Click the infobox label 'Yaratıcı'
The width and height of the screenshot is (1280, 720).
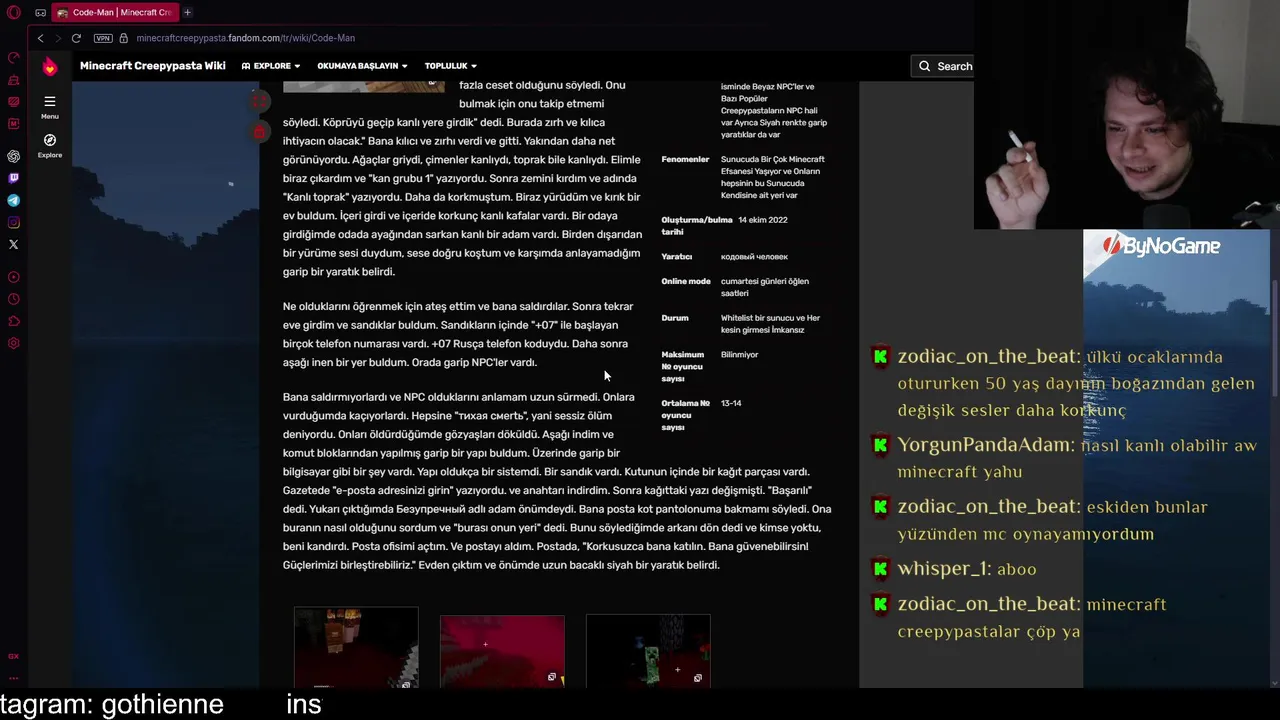coord(675,257)
